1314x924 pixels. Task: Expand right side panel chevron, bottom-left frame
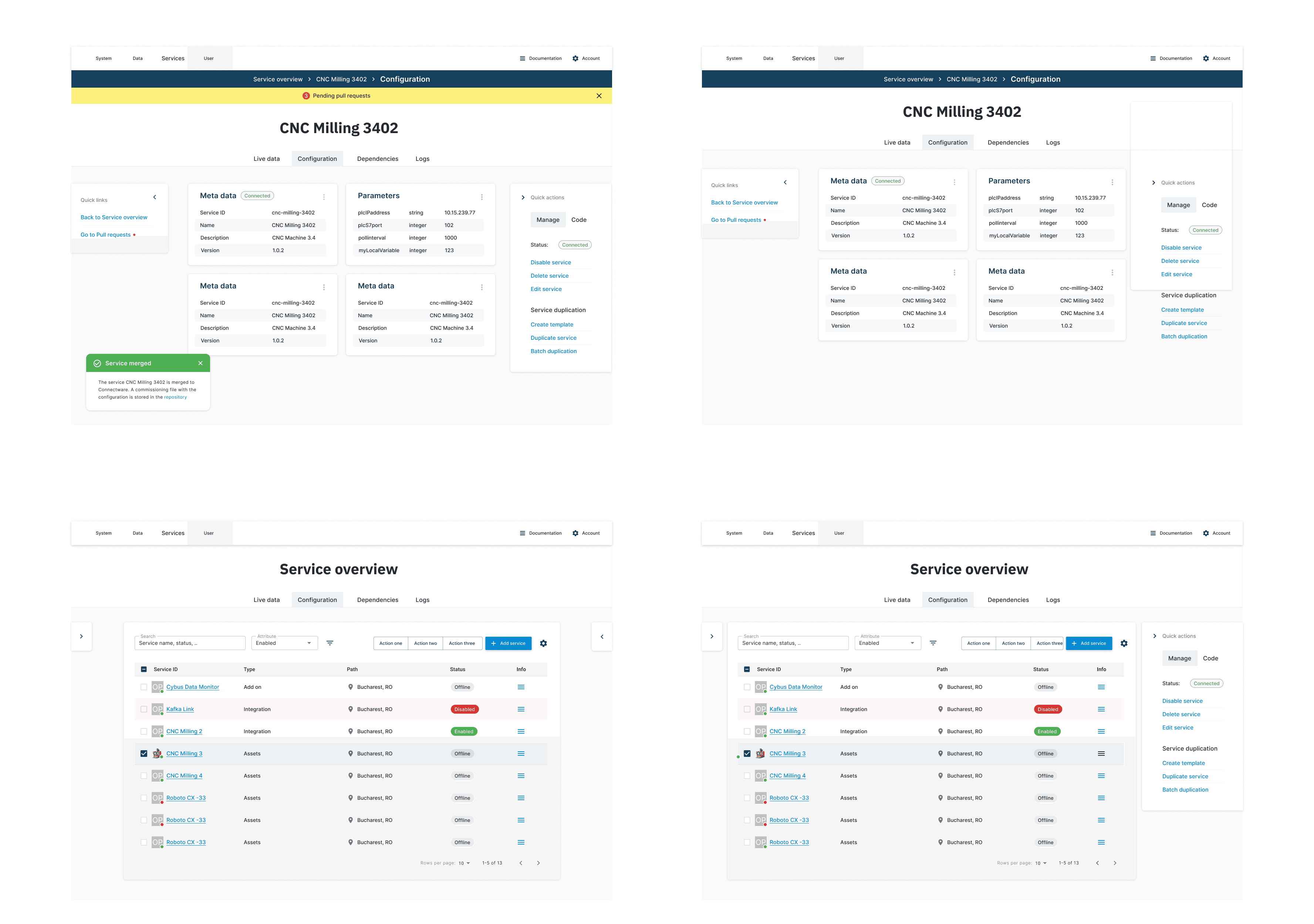(x=601, y=636)
